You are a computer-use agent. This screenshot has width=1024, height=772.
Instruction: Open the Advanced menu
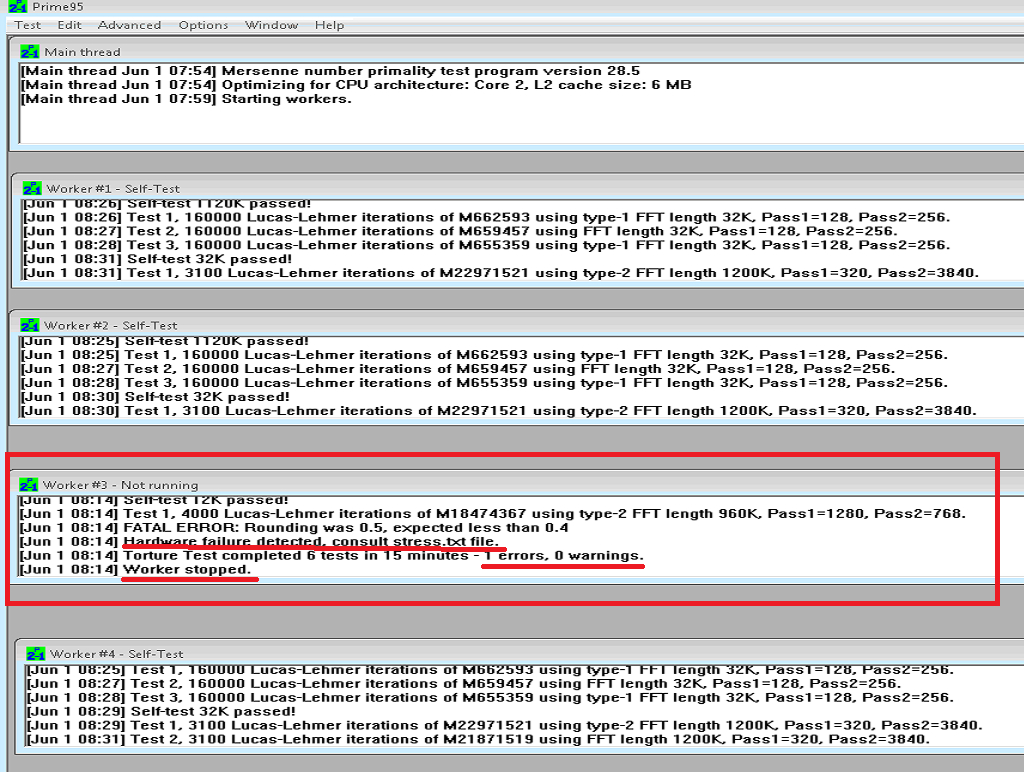click(x=129, y=25)
